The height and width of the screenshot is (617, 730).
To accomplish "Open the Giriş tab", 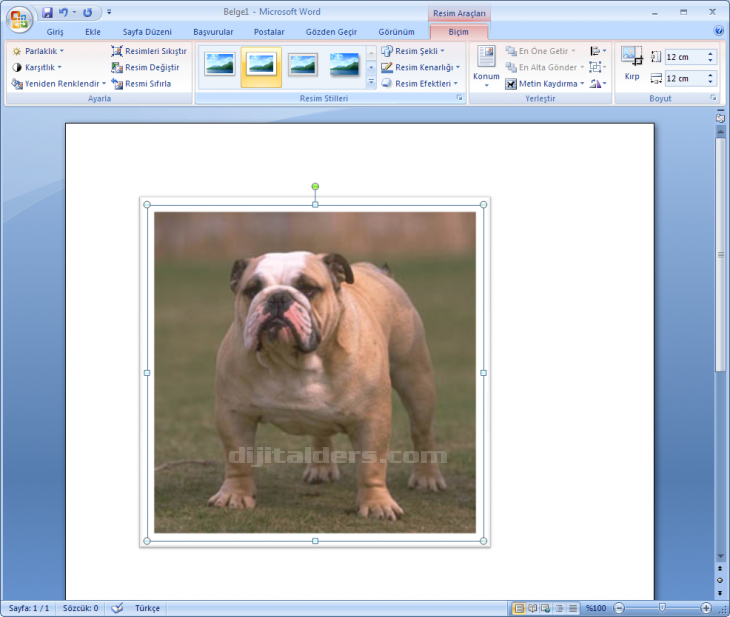I will tap(55, 32).
